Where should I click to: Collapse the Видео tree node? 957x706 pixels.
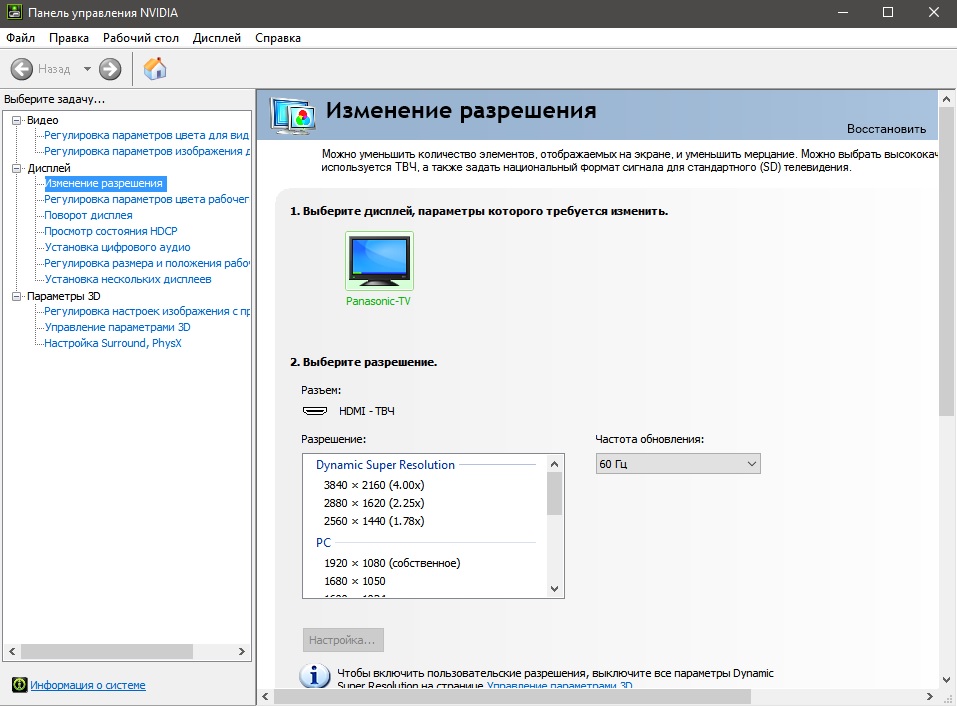coord(17,120)
